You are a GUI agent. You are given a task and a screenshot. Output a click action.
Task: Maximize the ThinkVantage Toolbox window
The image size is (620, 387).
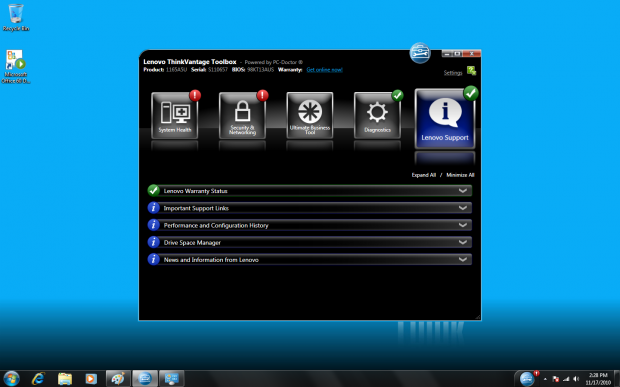pyautogui.click(x=457, y=53)
